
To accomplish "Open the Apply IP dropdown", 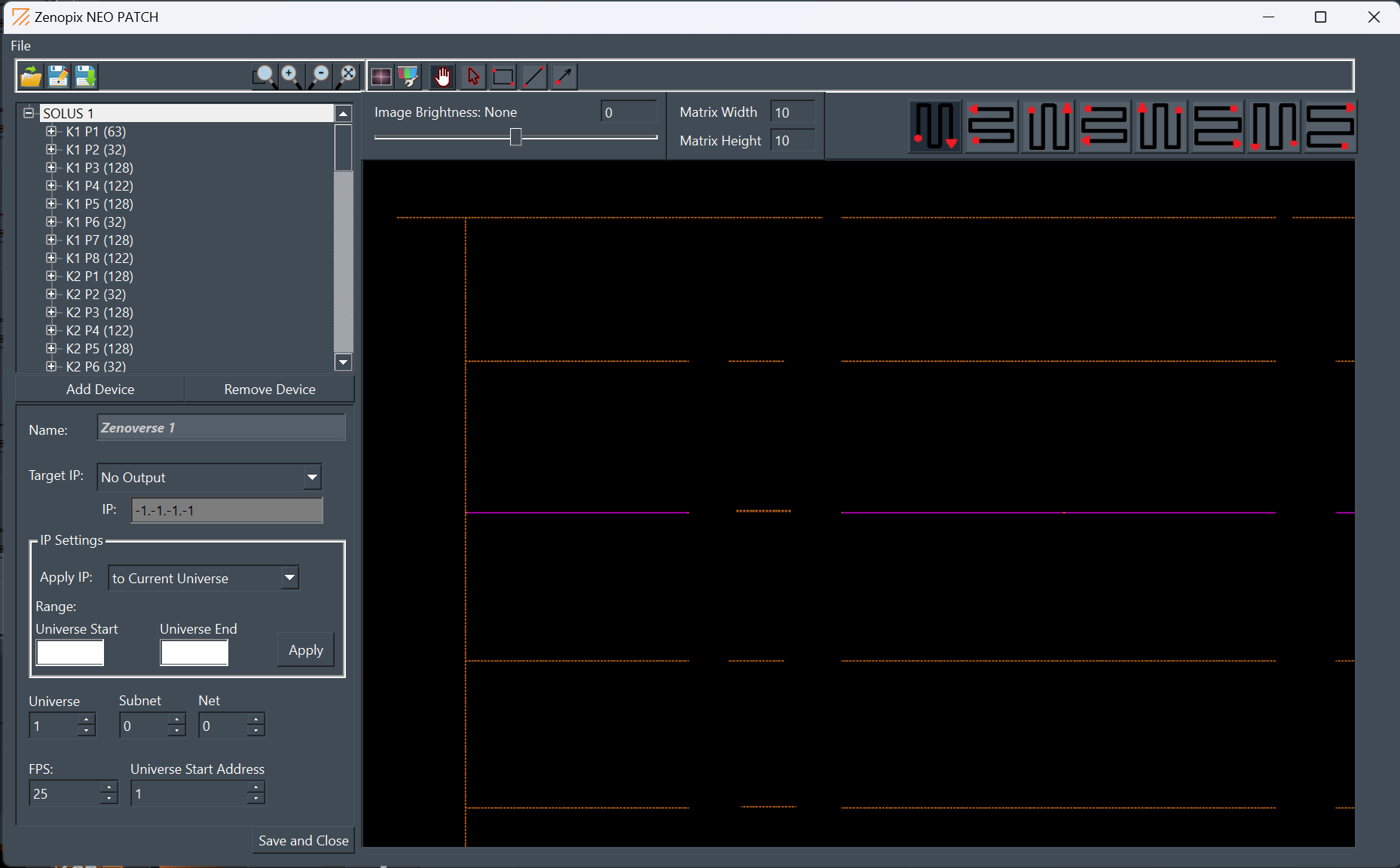I will (289, 578).
